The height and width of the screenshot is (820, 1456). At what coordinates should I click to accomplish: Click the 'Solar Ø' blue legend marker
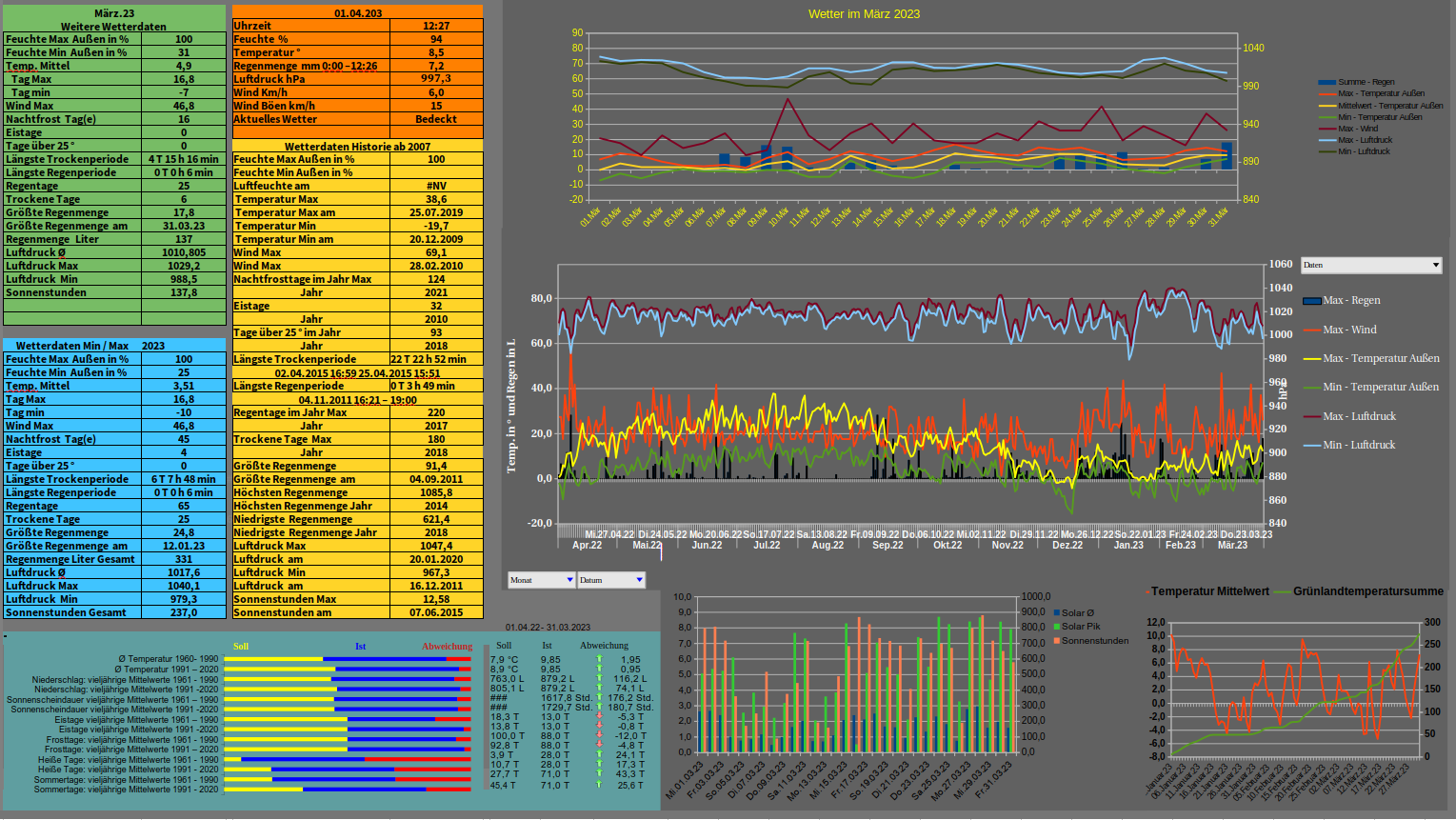coord(1057,613)
